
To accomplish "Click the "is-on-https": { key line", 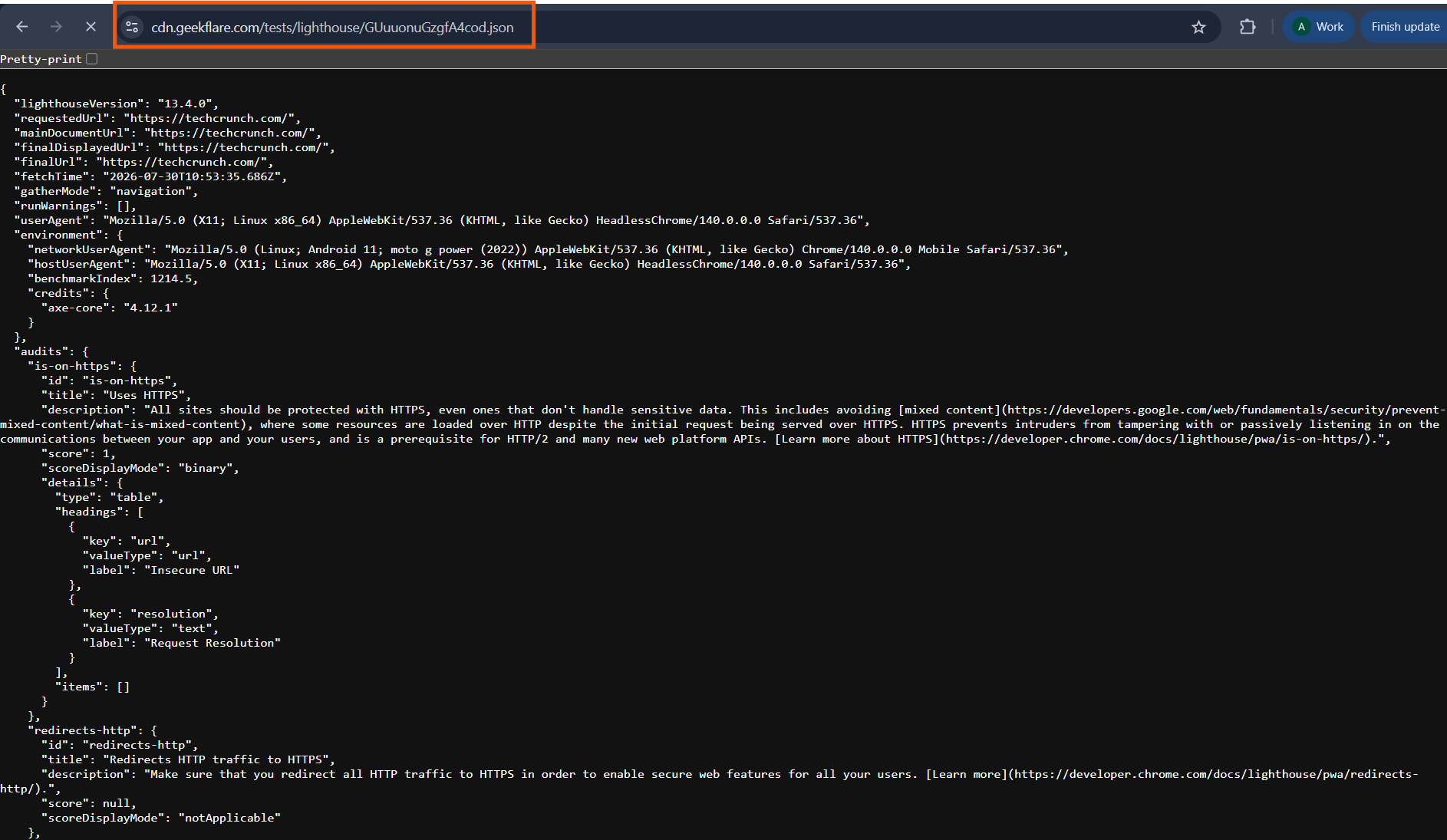I will pyautogui.click(x=82, y=366).
